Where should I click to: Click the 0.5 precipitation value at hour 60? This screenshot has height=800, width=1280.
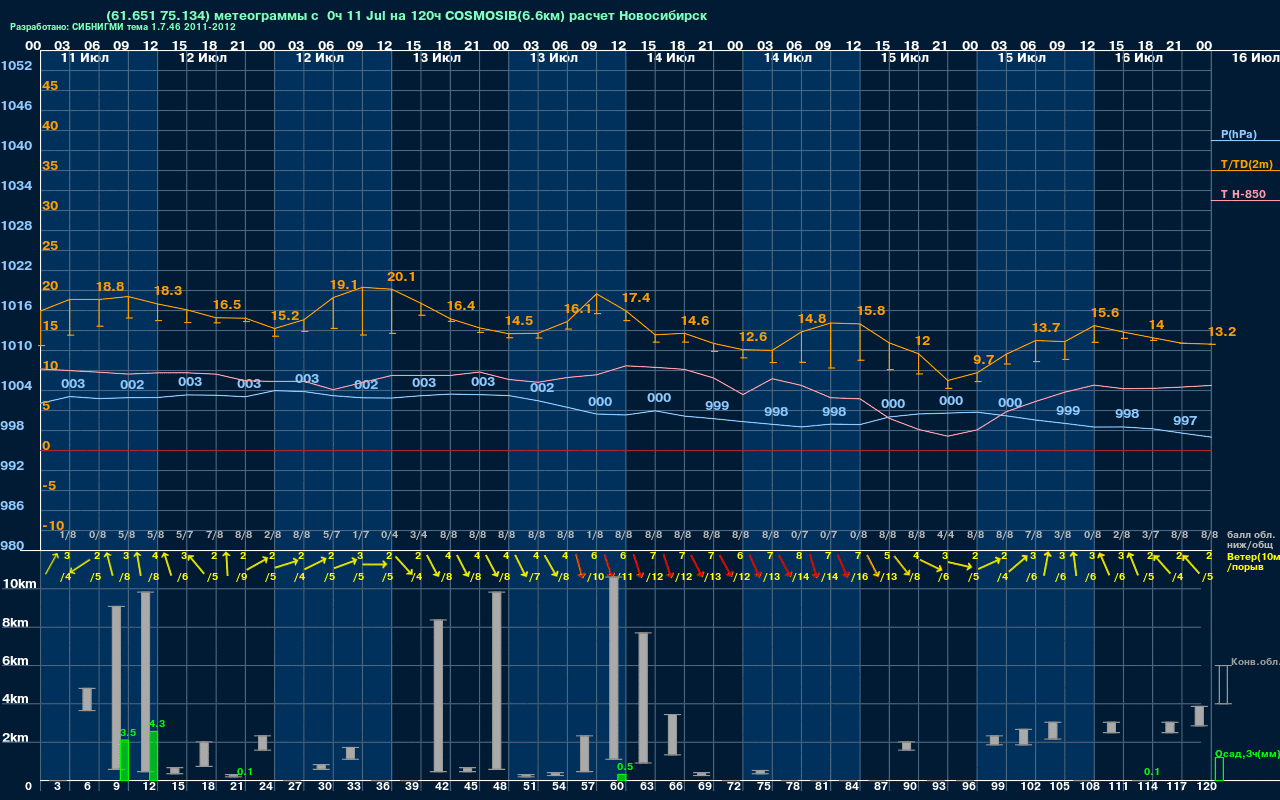[x=625, y=766]
